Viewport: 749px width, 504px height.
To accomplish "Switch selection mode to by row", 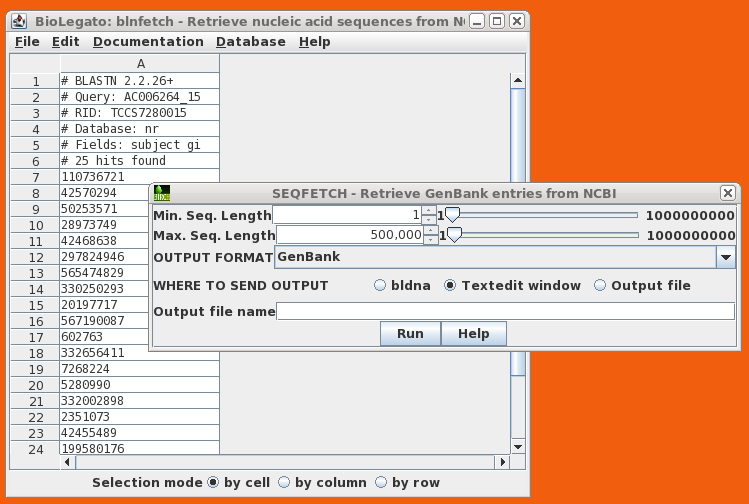I will (381, 483).
